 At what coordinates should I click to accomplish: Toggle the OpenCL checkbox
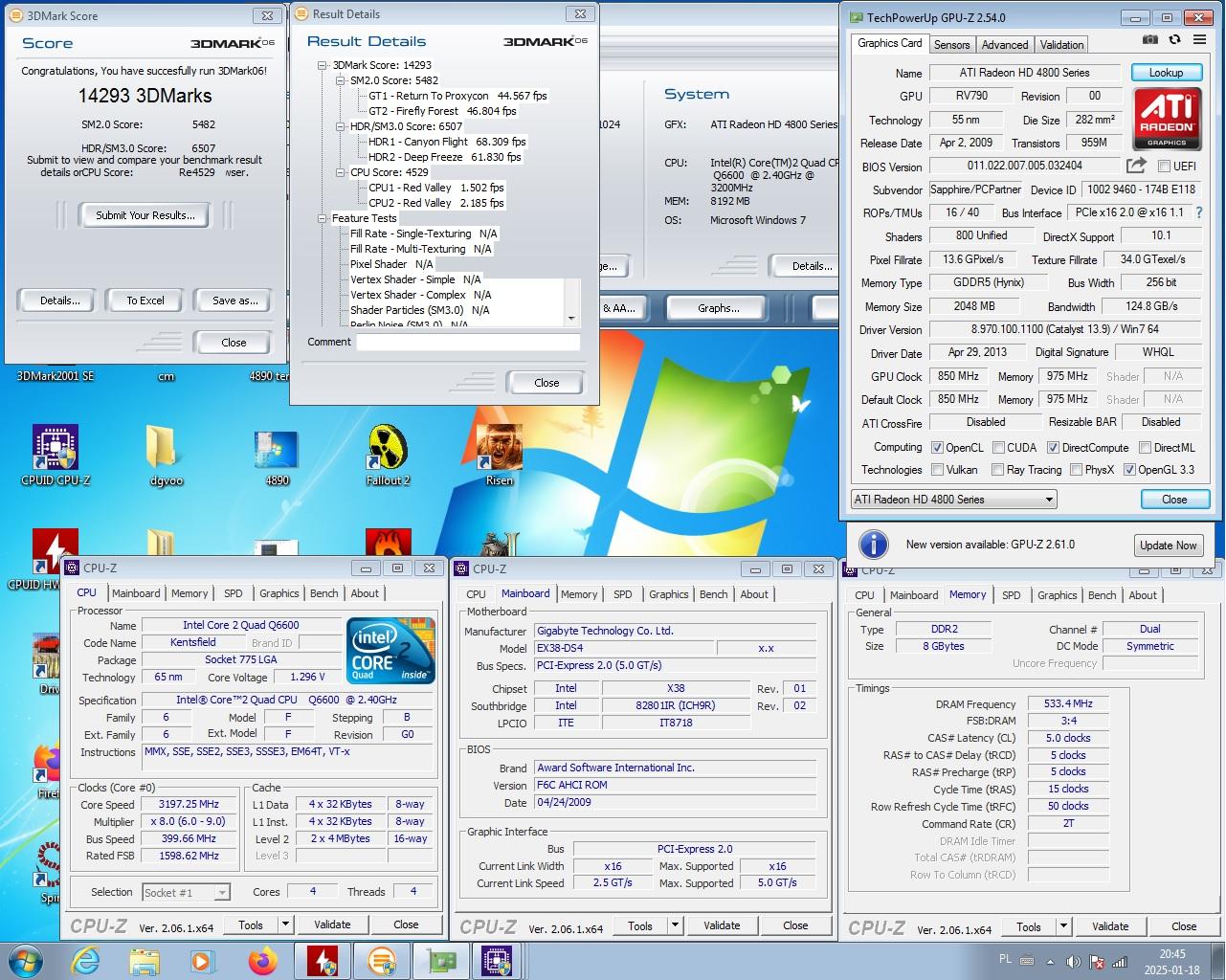click(x=938, y=448)
